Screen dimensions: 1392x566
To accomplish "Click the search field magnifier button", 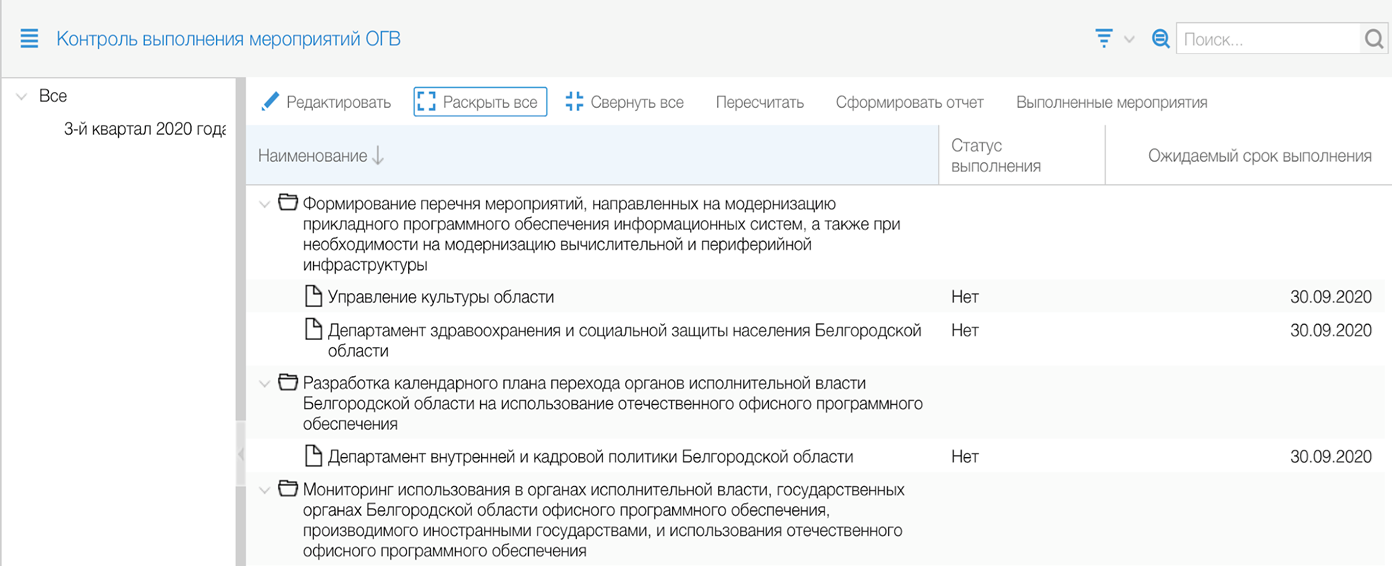I will pos(1373,39).
